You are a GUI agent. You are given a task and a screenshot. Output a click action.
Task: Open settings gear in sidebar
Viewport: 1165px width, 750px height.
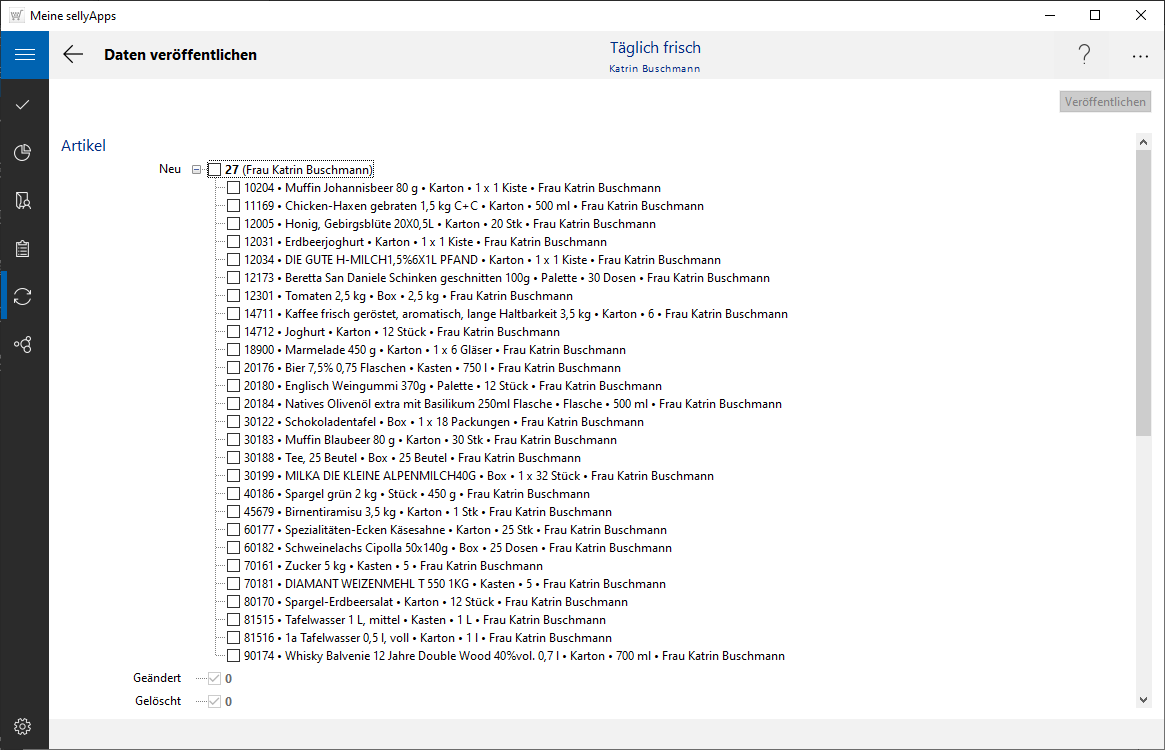pos(24,726)
